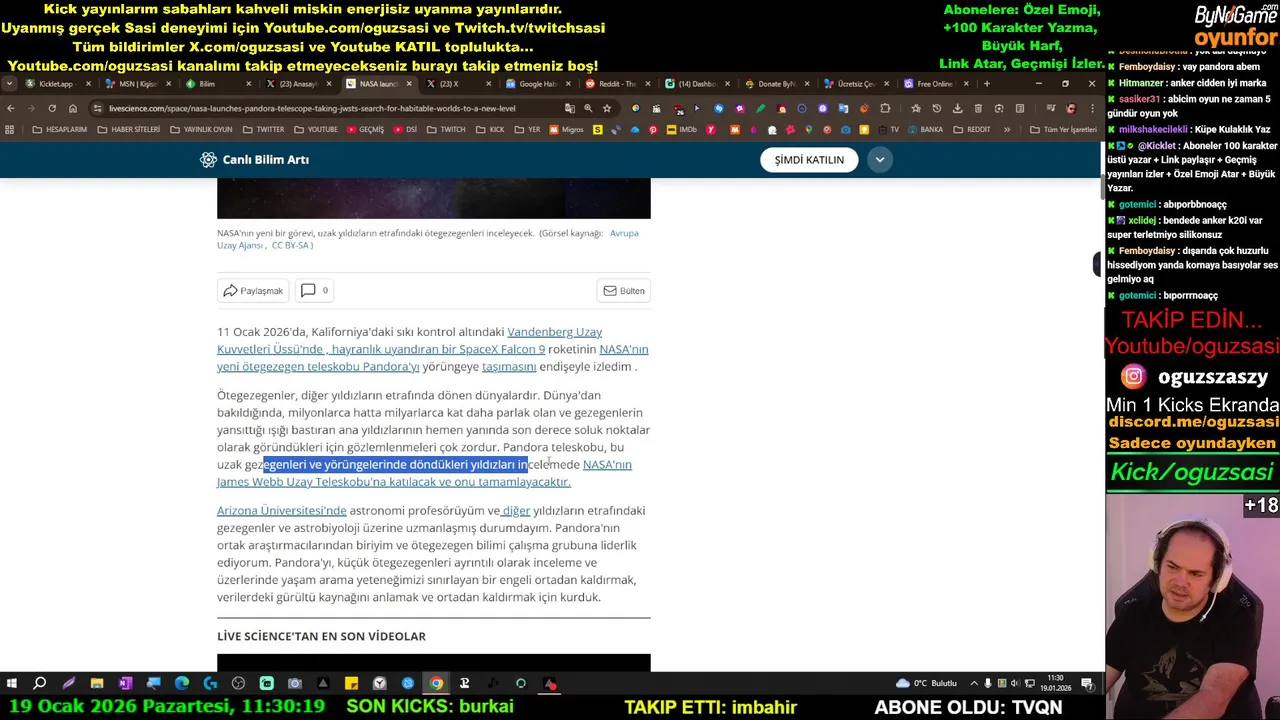The height and width of the screenshot is (720, 1280).
Task: Open a new tab with plus button
Action: click(987, 84)
